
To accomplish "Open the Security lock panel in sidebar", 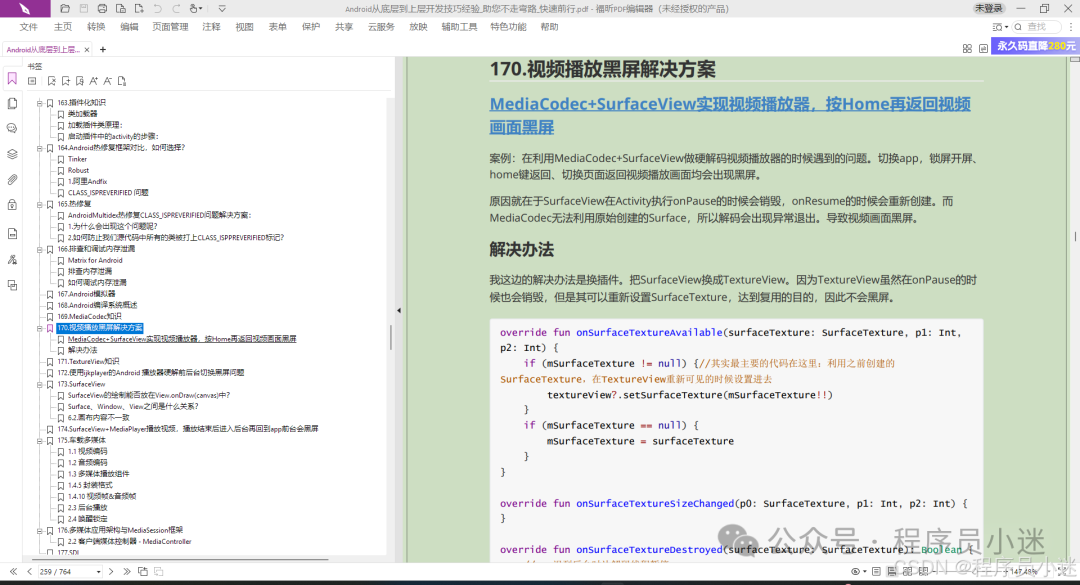I will tap(12, 205).
